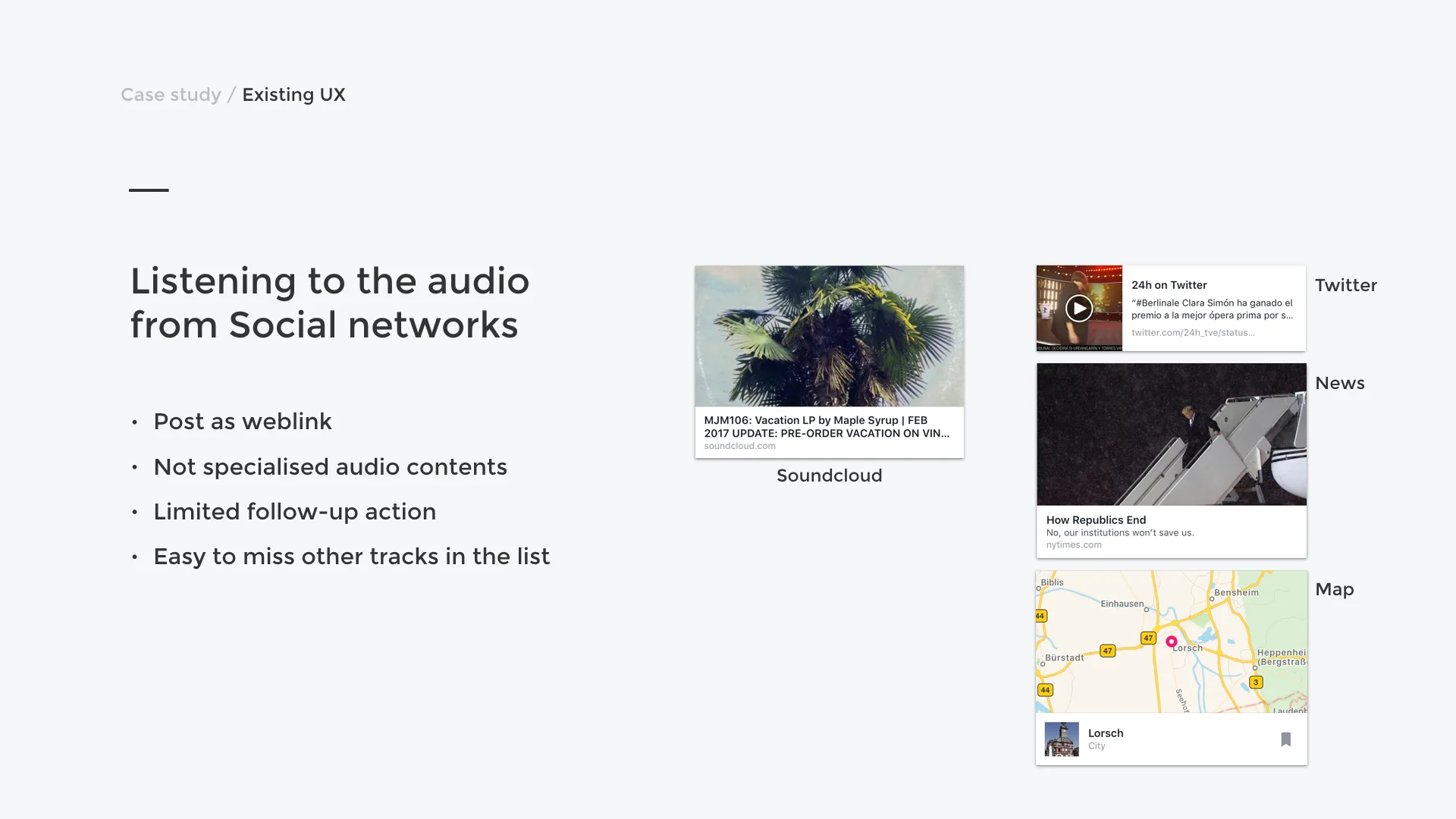Click the twitter.com/24h_tve/status link
This screenshot has width=1456, height=819.
pyautogui.click(x=1193, y=333)
